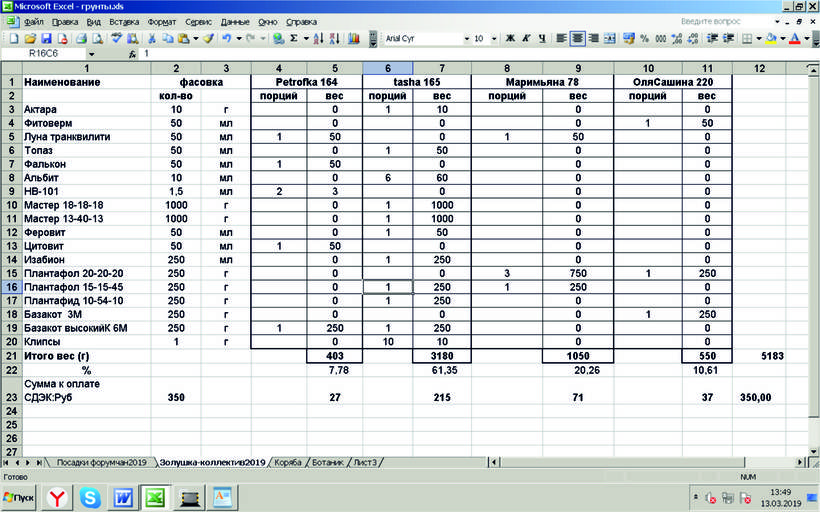
Task: Toggle Bold formatting (Ж button)
Action: 510,38
